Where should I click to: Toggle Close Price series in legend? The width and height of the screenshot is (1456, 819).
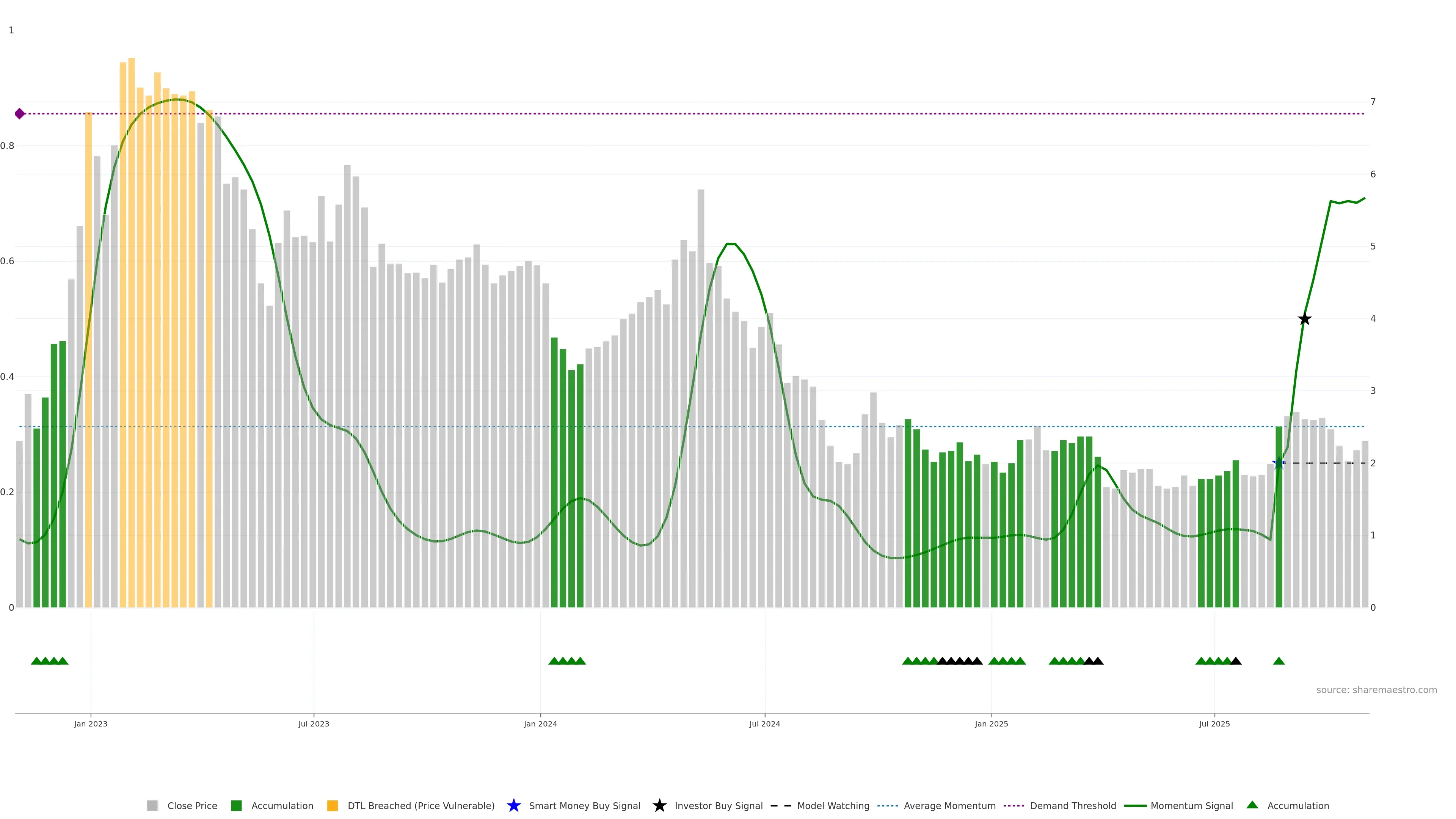pos(191,805)
